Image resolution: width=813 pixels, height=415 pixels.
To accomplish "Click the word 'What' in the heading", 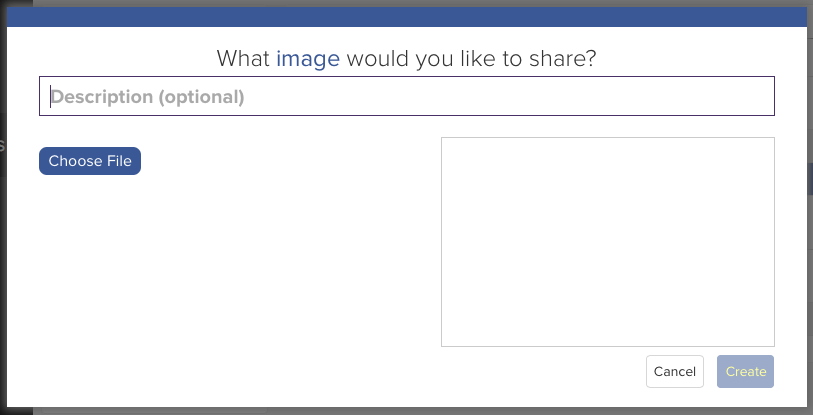I will (x=243, y=59).
